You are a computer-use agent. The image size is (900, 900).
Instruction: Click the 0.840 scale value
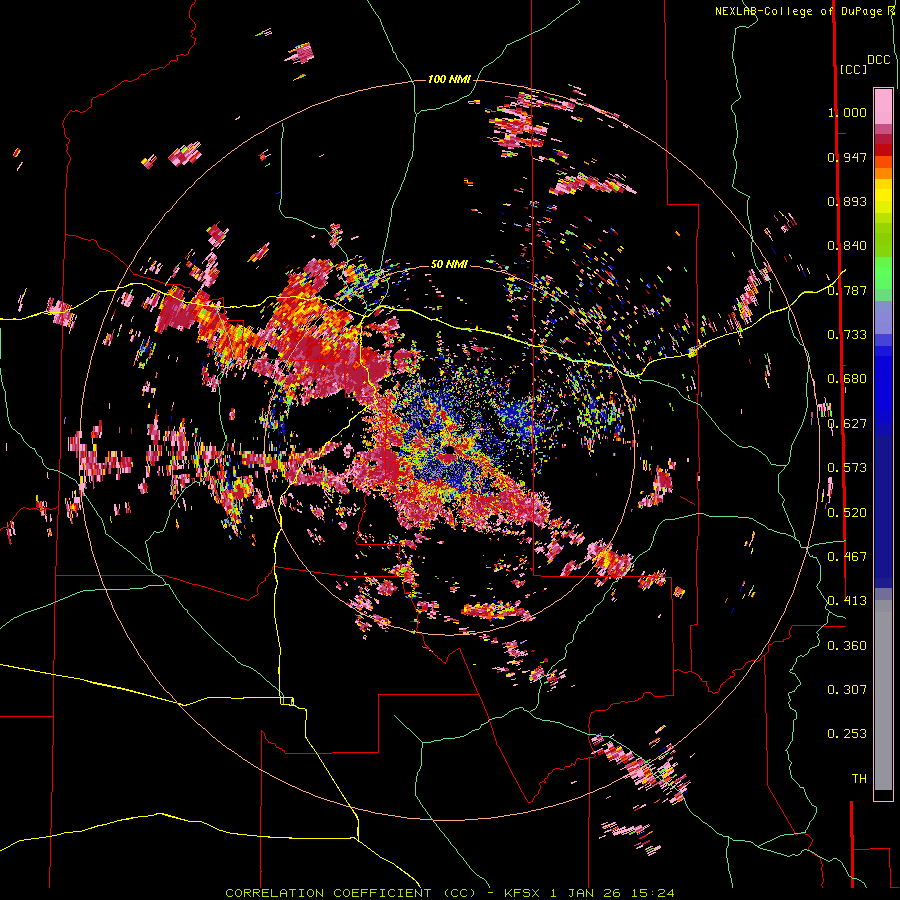tap(847, 246)
